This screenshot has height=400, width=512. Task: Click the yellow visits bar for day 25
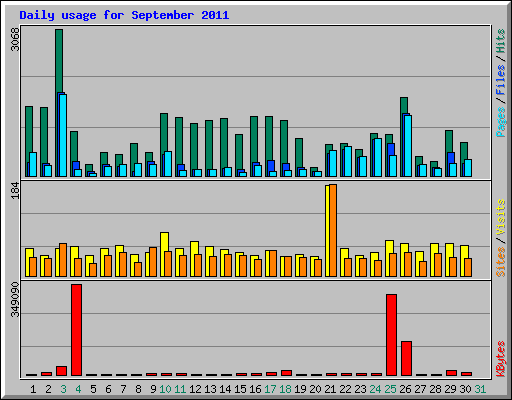point(389,247)
